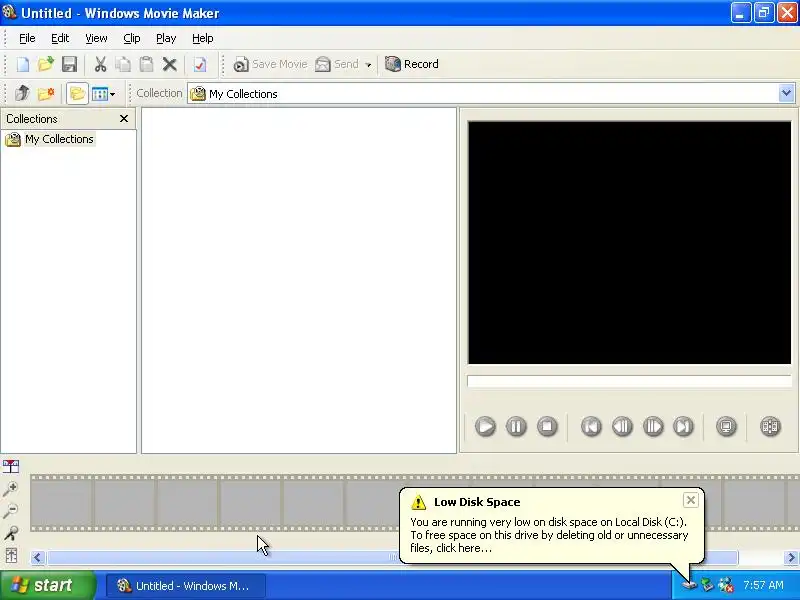The width and height of the screenshot is (800, 600).
Task: Toggle the Collections pane folder button
Action: (77, 93)
